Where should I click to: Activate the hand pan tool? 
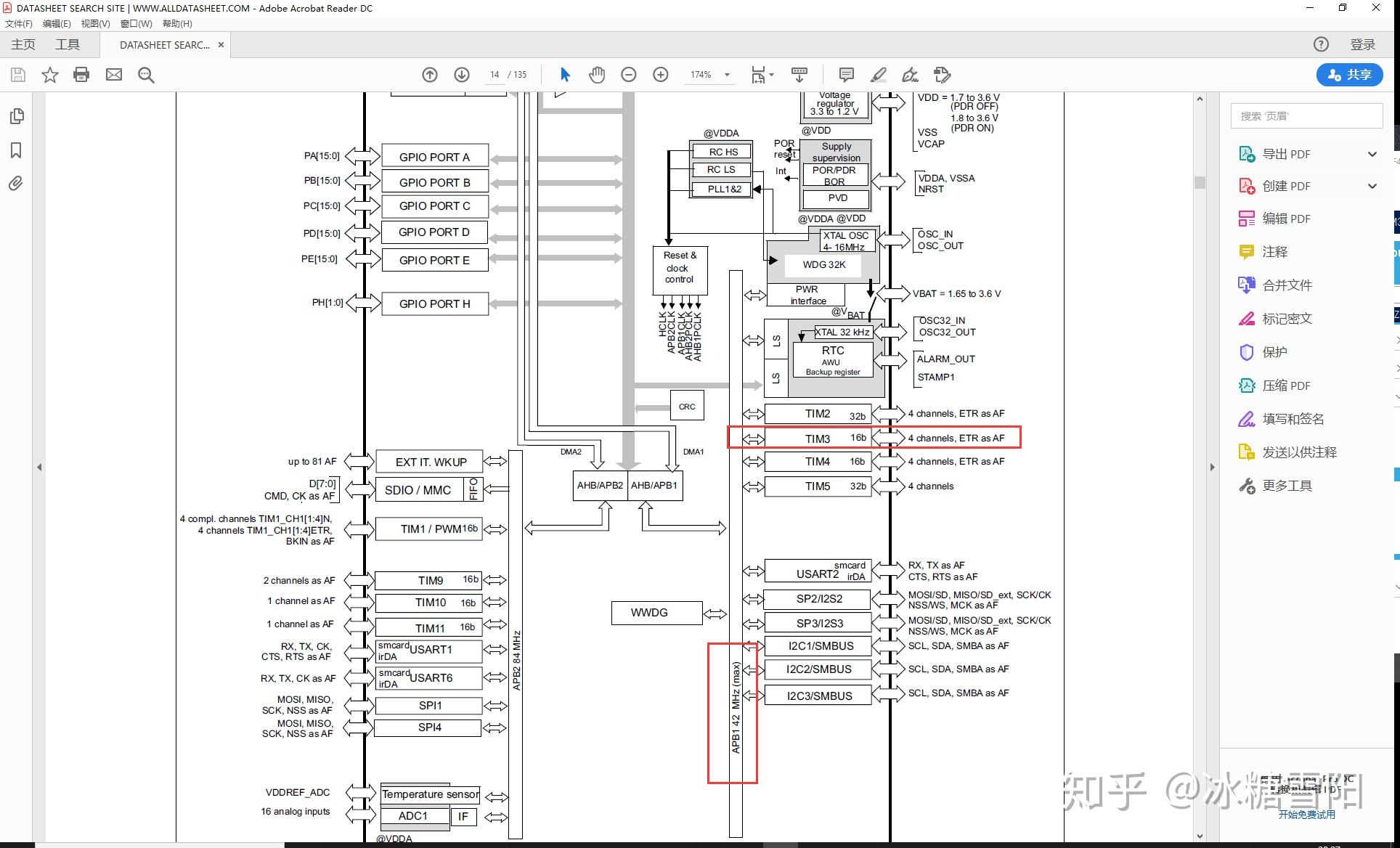pos(597,75)
